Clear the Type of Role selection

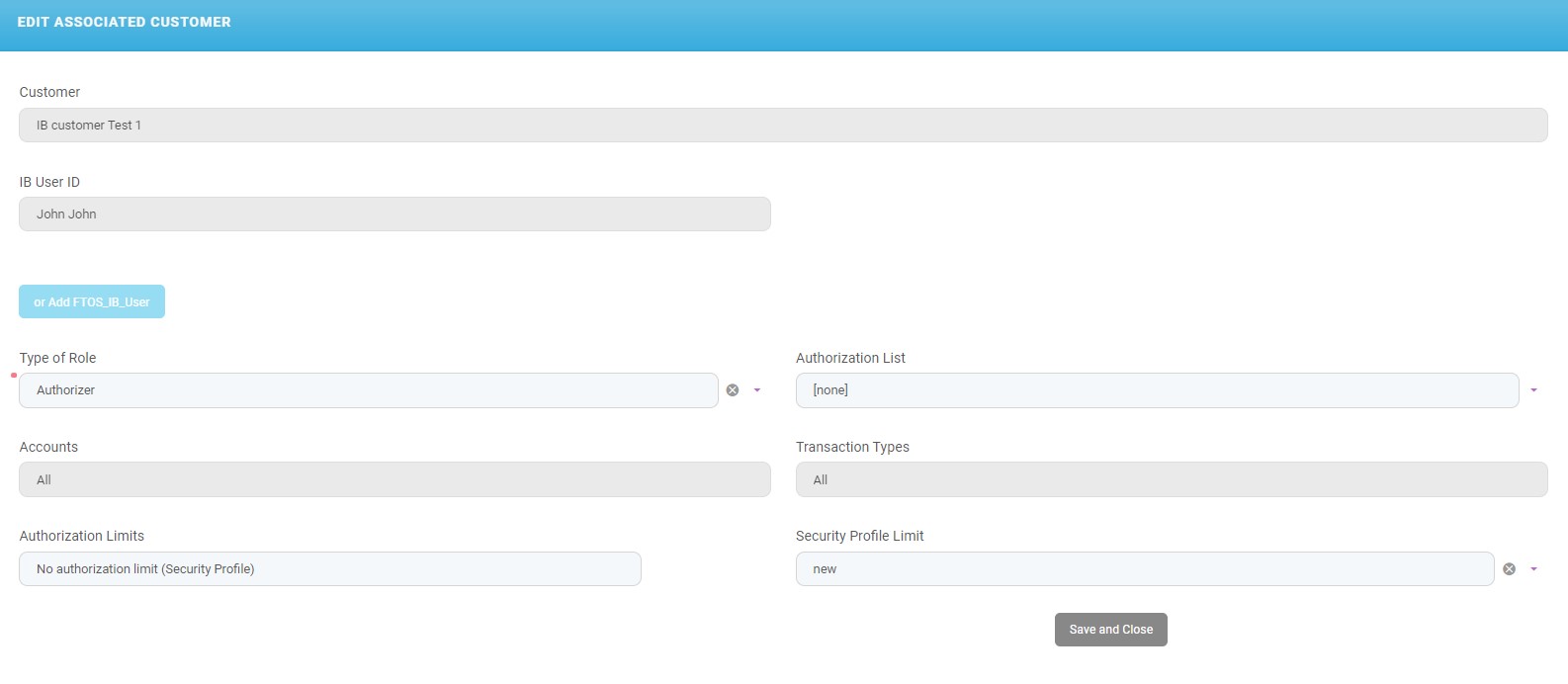point(733,390)
